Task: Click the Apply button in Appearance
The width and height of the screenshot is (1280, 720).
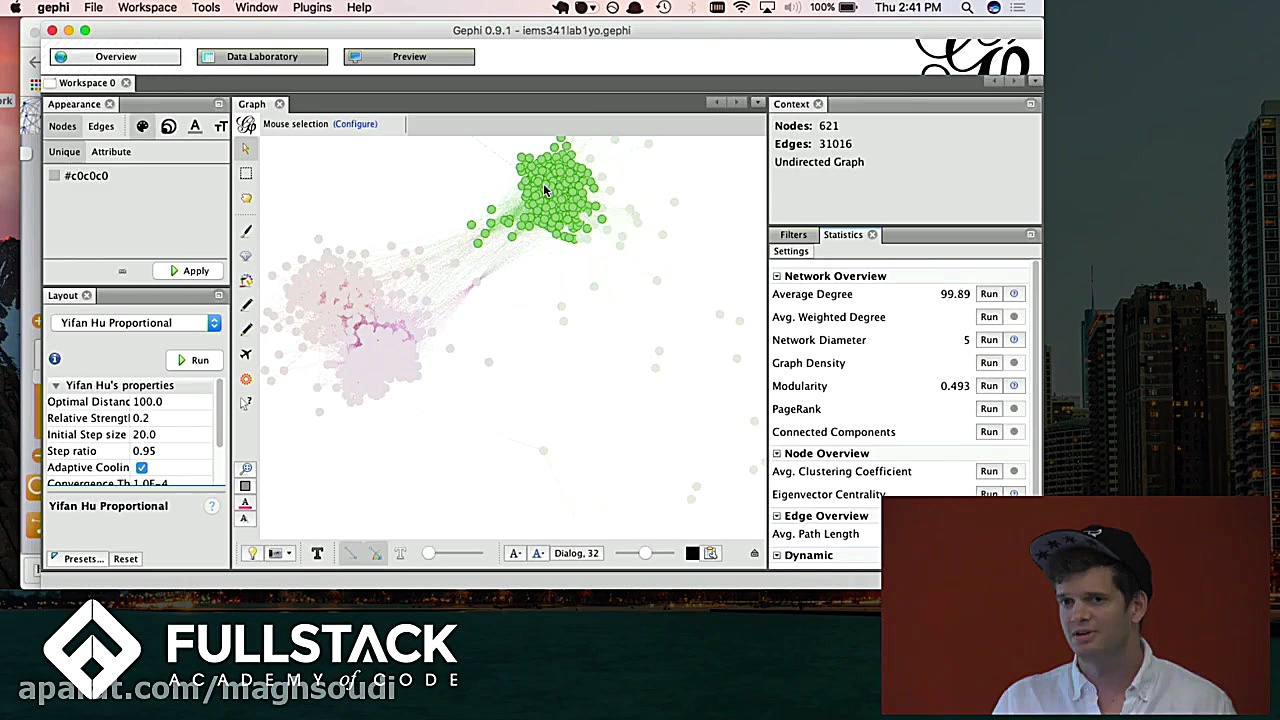Action: coord(189,271)
